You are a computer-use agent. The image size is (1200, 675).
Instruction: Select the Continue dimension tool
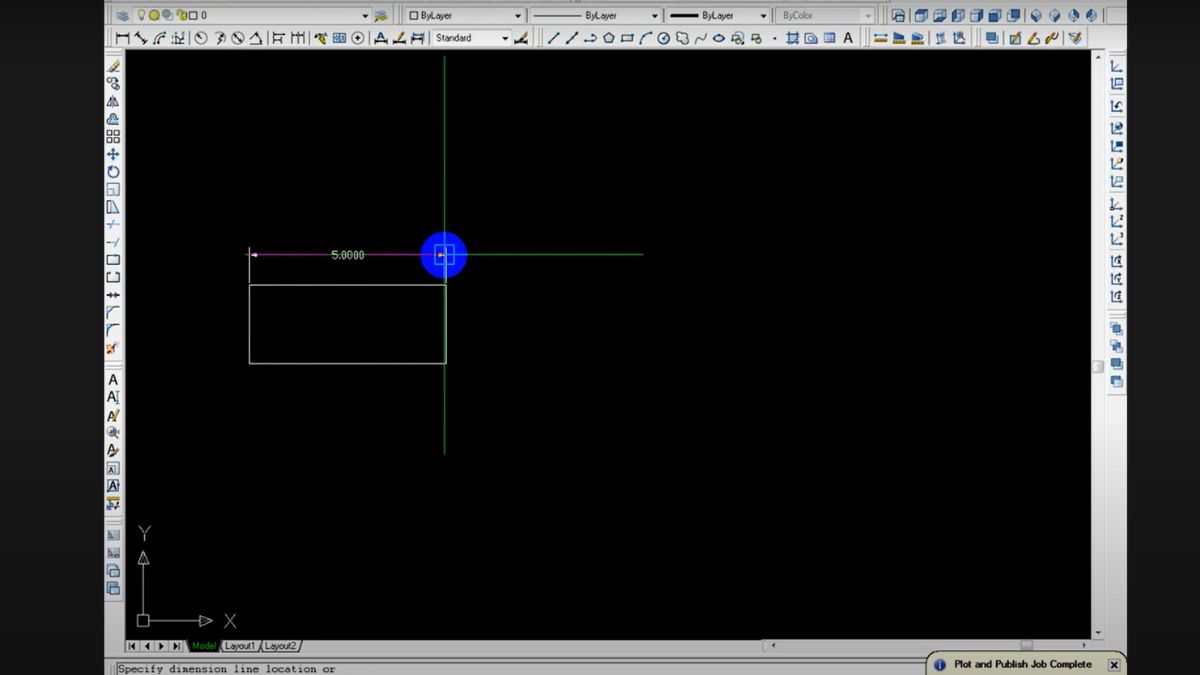coord(296,38)
